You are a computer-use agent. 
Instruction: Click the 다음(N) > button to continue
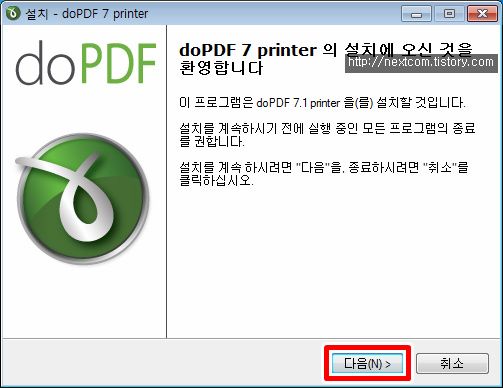click(x=367, y=363)
